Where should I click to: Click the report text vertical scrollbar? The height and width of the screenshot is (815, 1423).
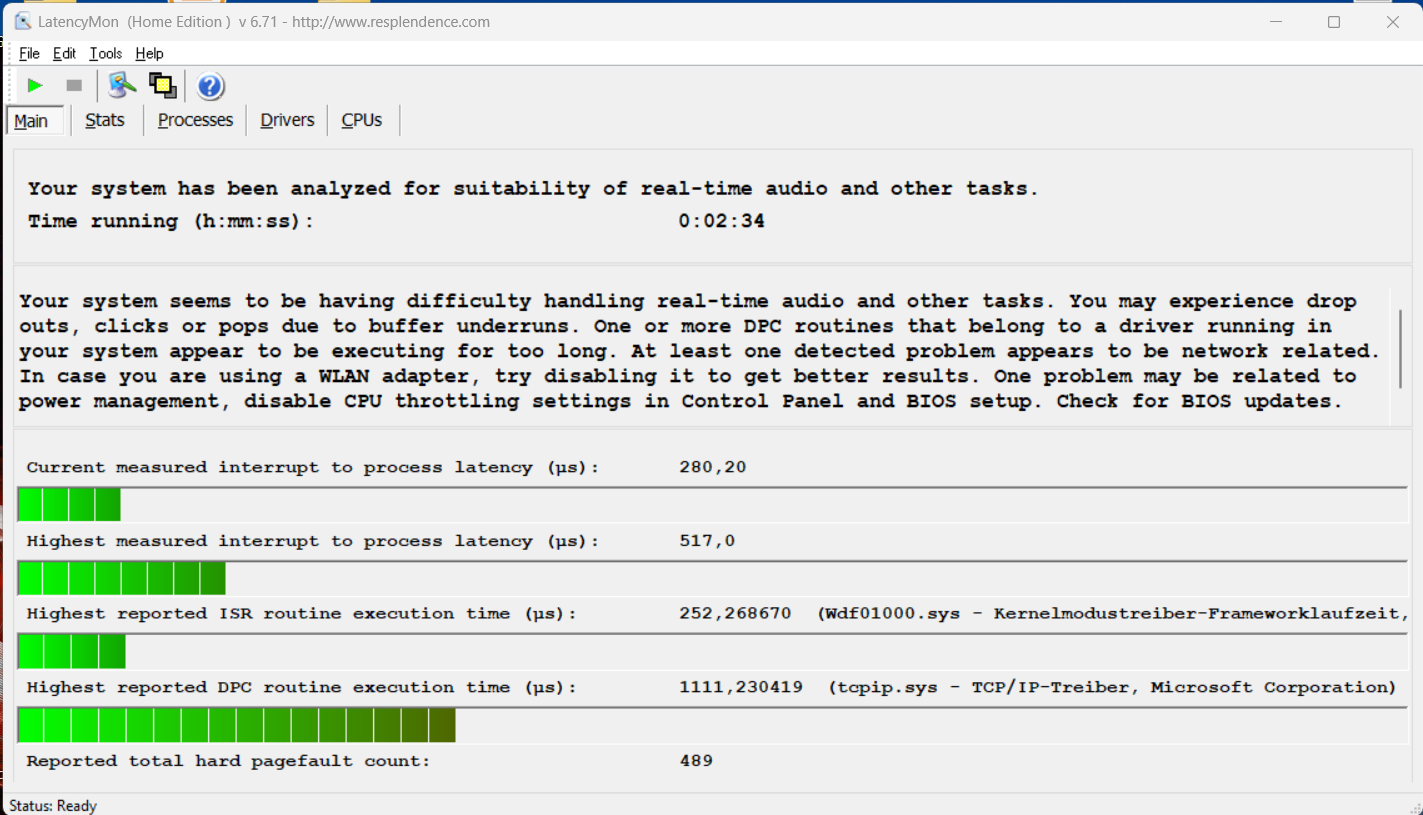[x=1399, y=350]
